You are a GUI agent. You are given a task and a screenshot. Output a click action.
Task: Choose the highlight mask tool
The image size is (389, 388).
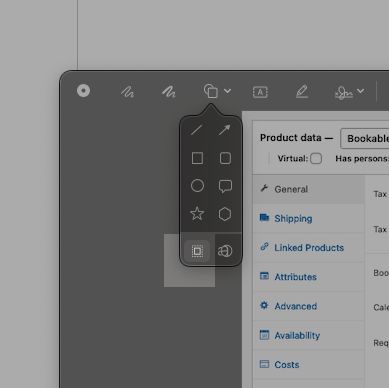tap(197, 251)
